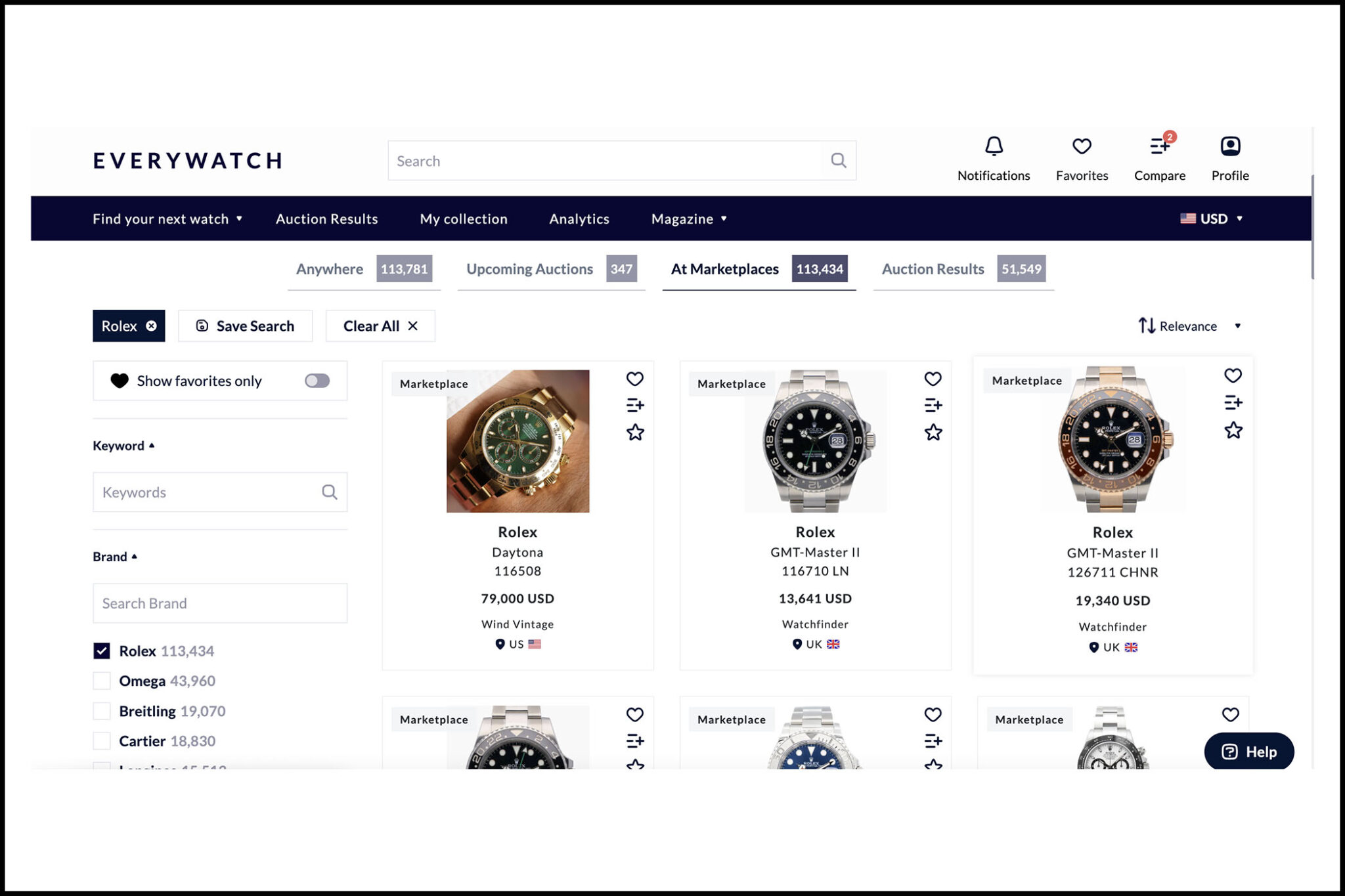Open the Relevance sorting dropdown
The width and height of the screenshot is (1345, 896).
tap(1189, 326)
